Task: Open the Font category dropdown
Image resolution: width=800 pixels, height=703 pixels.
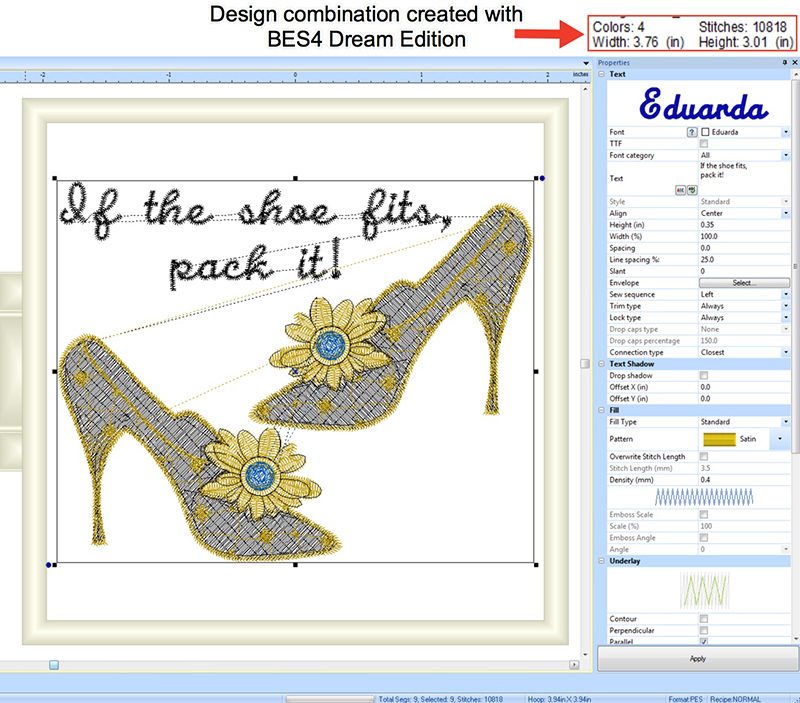Action: (785, 155)
